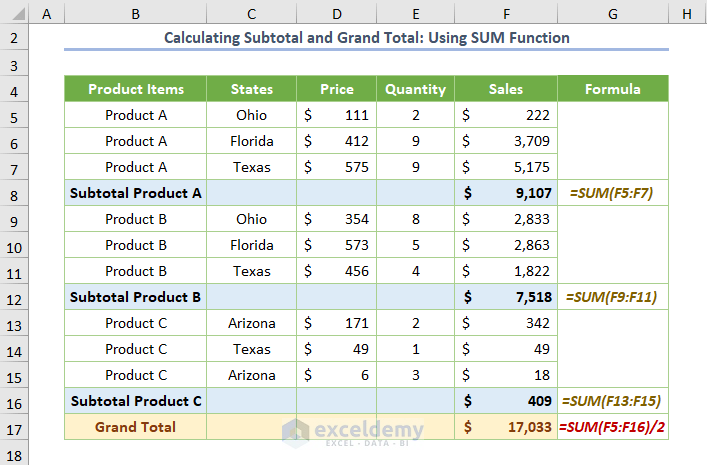Viewport: 707px width, 465px height.
Task: Click the Formula header cell
Action: click(612, 89)
